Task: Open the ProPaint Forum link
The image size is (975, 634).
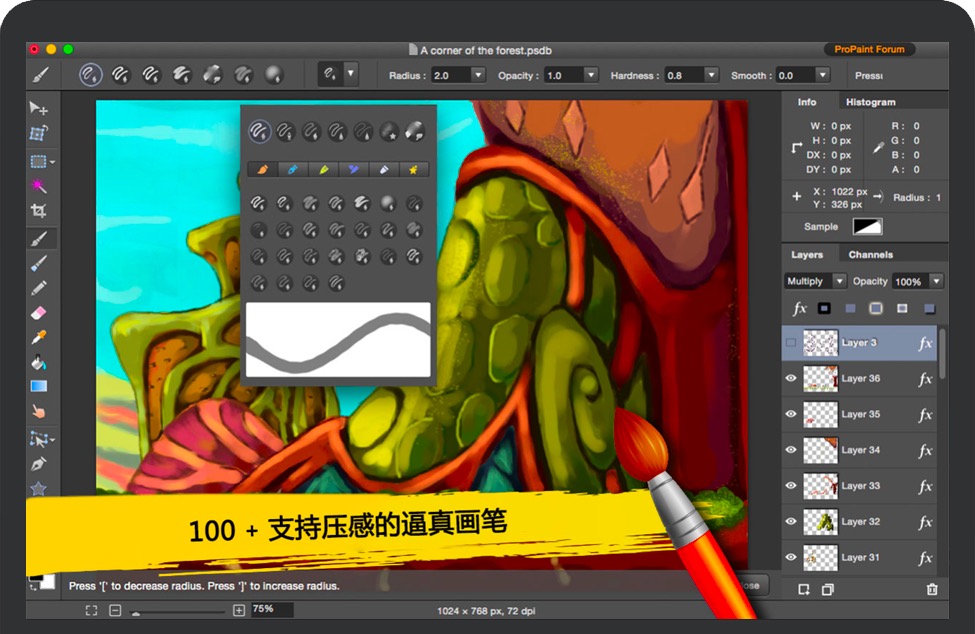Action: (869, 49)
